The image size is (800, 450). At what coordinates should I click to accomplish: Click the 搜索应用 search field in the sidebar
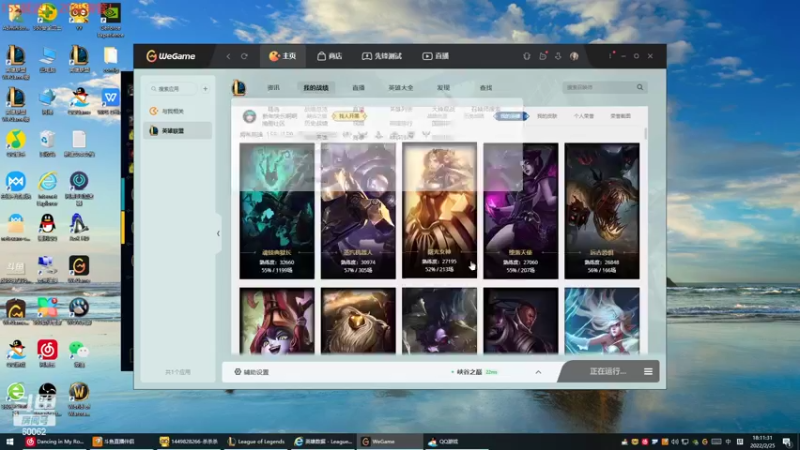[172, 89]
